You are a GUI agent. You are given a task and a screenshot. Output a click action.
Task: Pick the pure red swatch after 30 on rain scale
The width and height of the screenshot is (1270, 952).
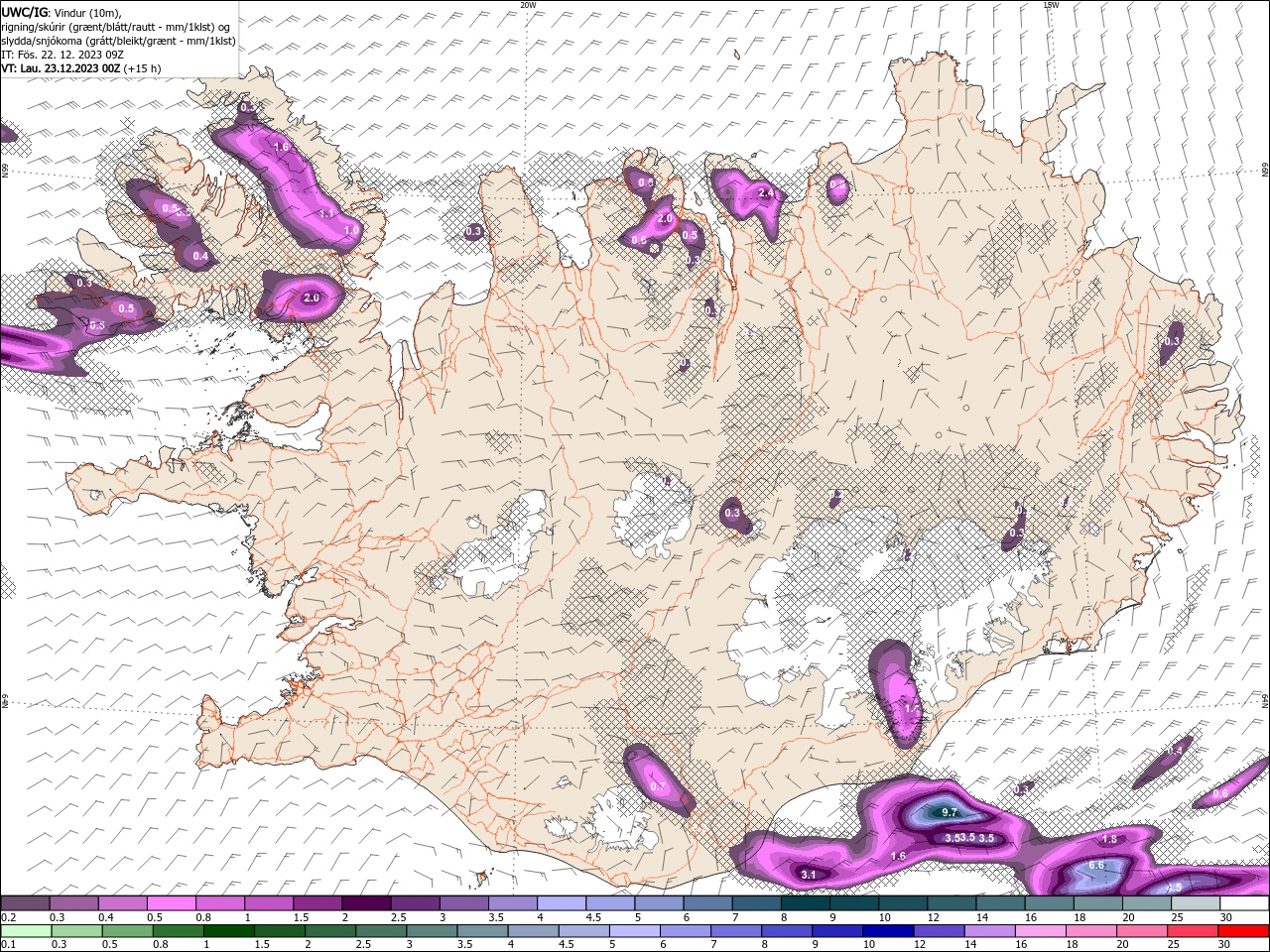[x=1245, y=931]
